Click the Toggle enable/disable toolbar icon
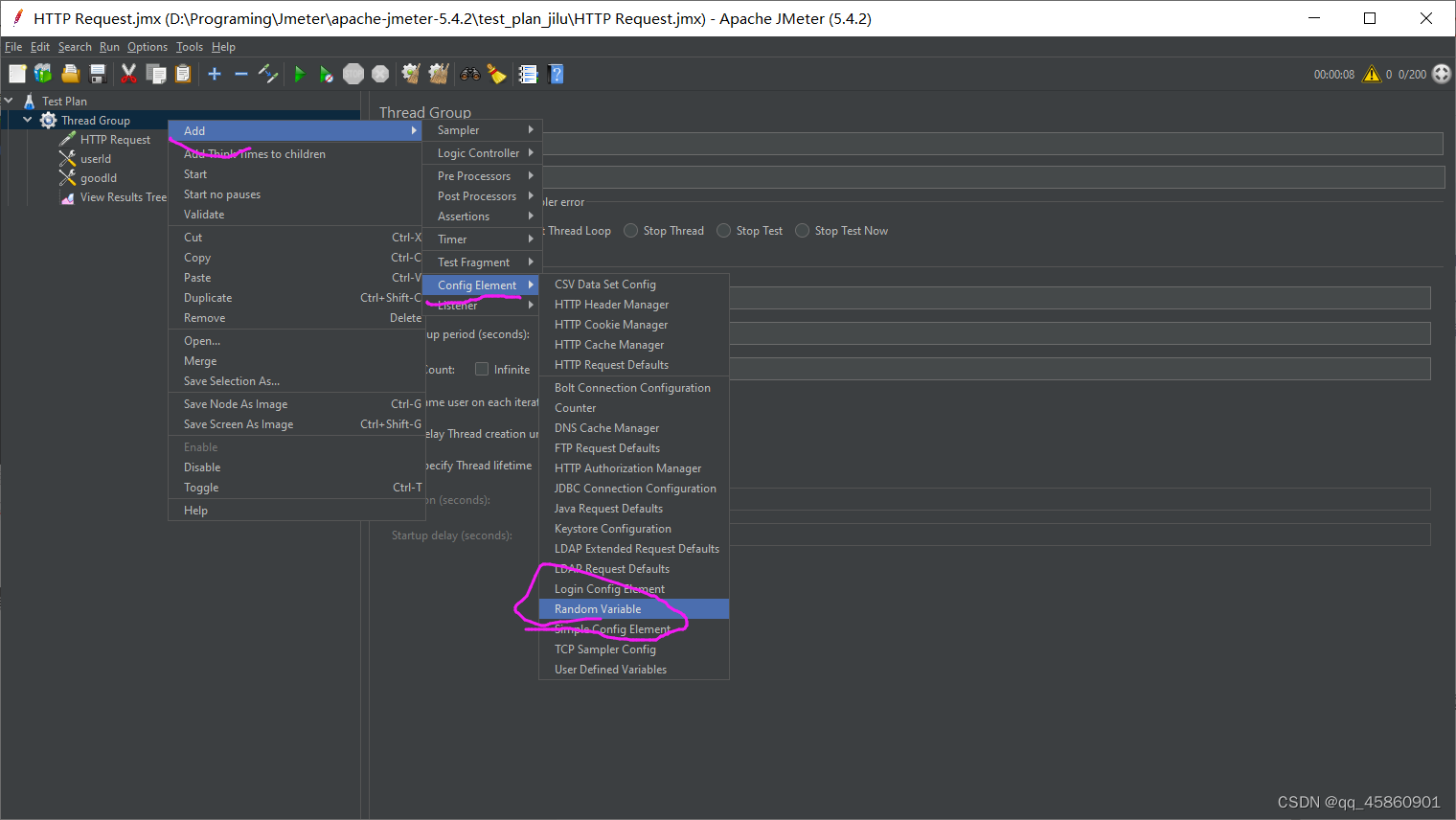The width and height of the screenshot is (1456, 820). click(268, 74)
